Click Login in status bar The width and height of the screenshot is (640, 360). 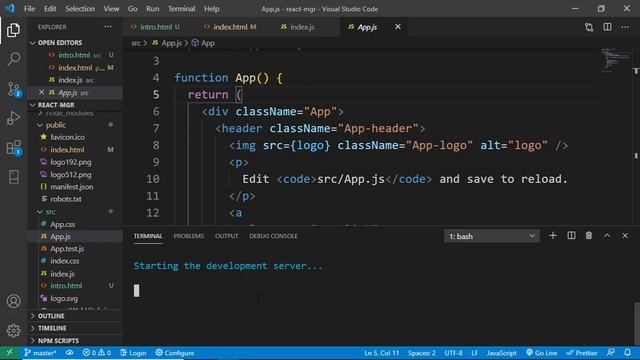[x=133, y=353]
